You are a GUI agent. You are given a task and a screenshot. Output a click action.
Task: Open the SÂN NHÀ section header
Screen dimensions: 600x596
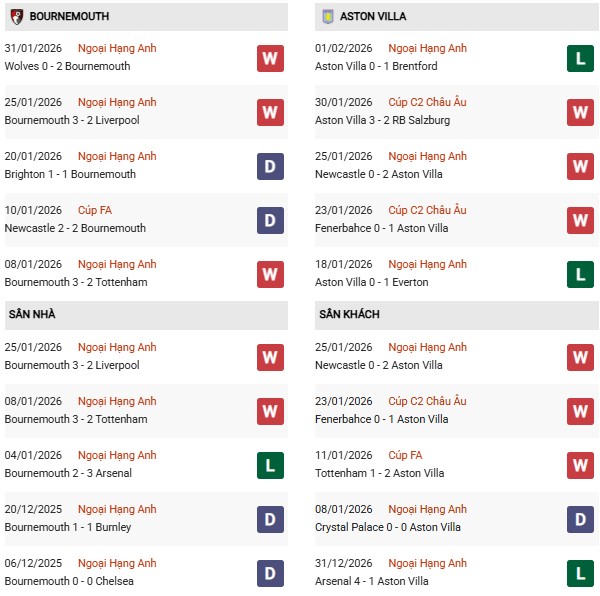coord(31,314)
